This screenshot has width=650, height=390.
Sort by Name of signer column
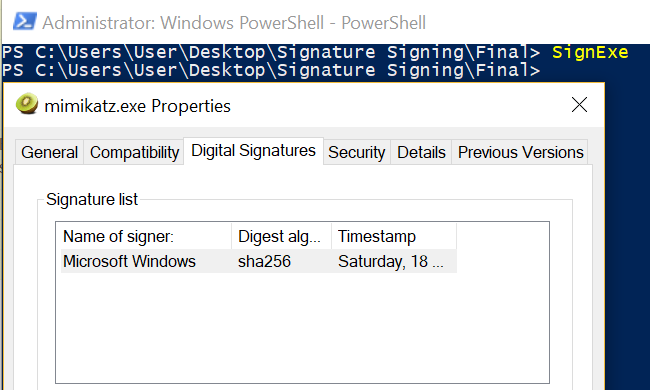tap(144, 236)
